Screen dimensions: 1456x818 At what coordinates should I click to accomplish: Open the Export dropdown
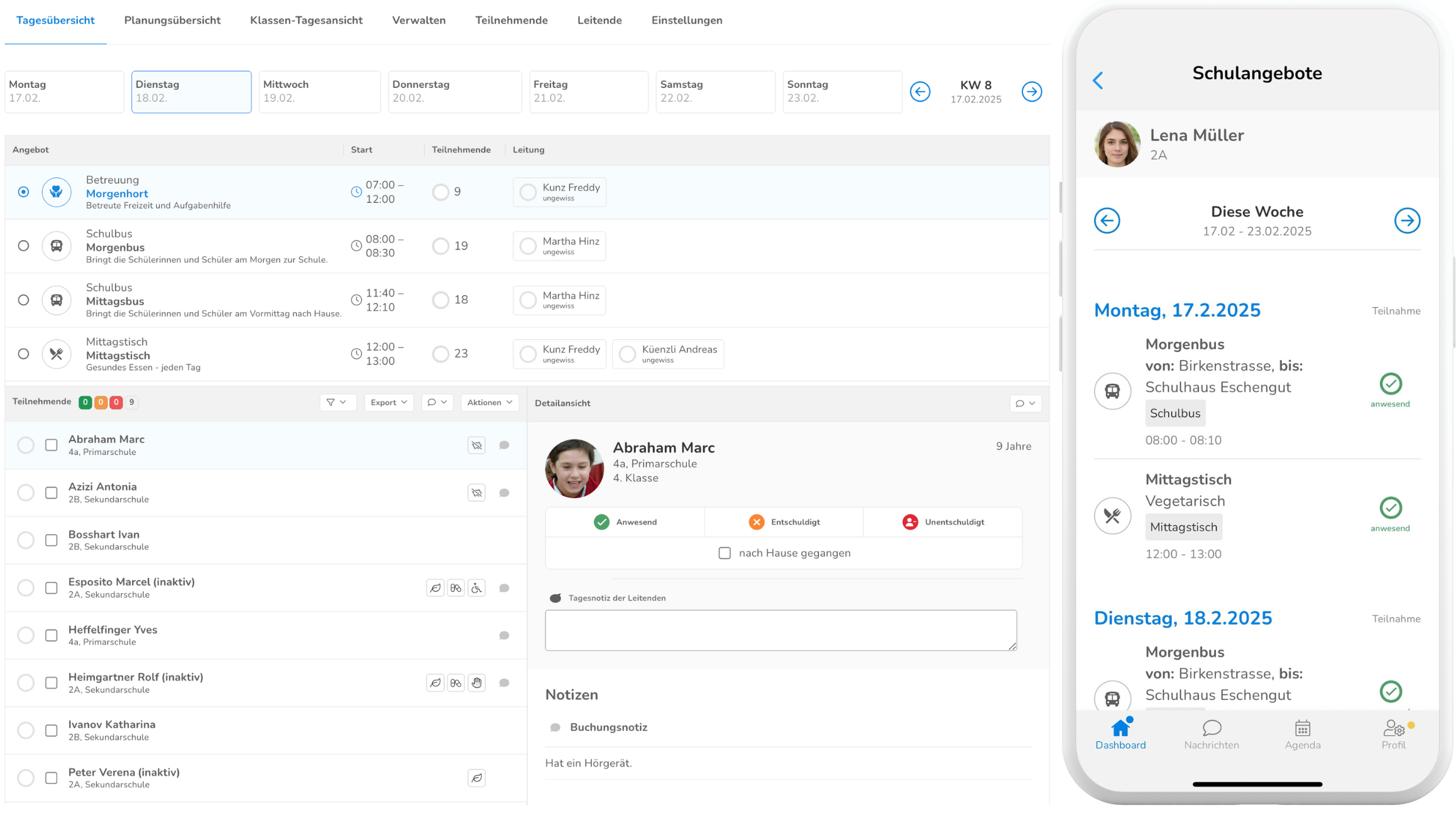tap(388, 402)
